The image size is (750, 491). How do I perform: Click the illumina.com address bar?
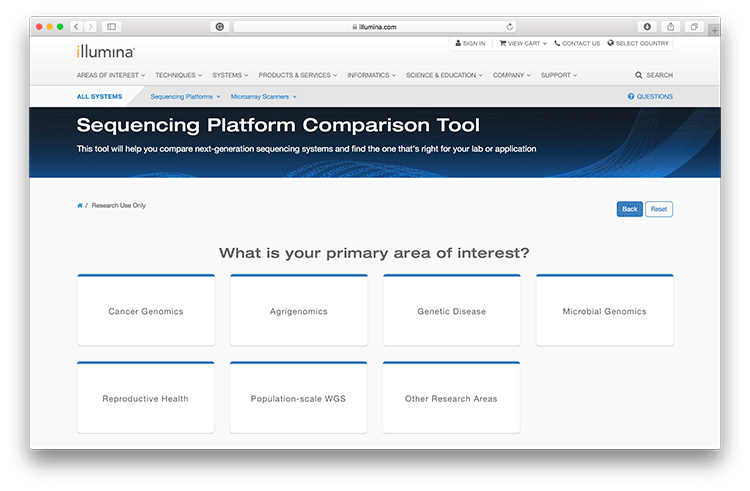tap(375, 27)
